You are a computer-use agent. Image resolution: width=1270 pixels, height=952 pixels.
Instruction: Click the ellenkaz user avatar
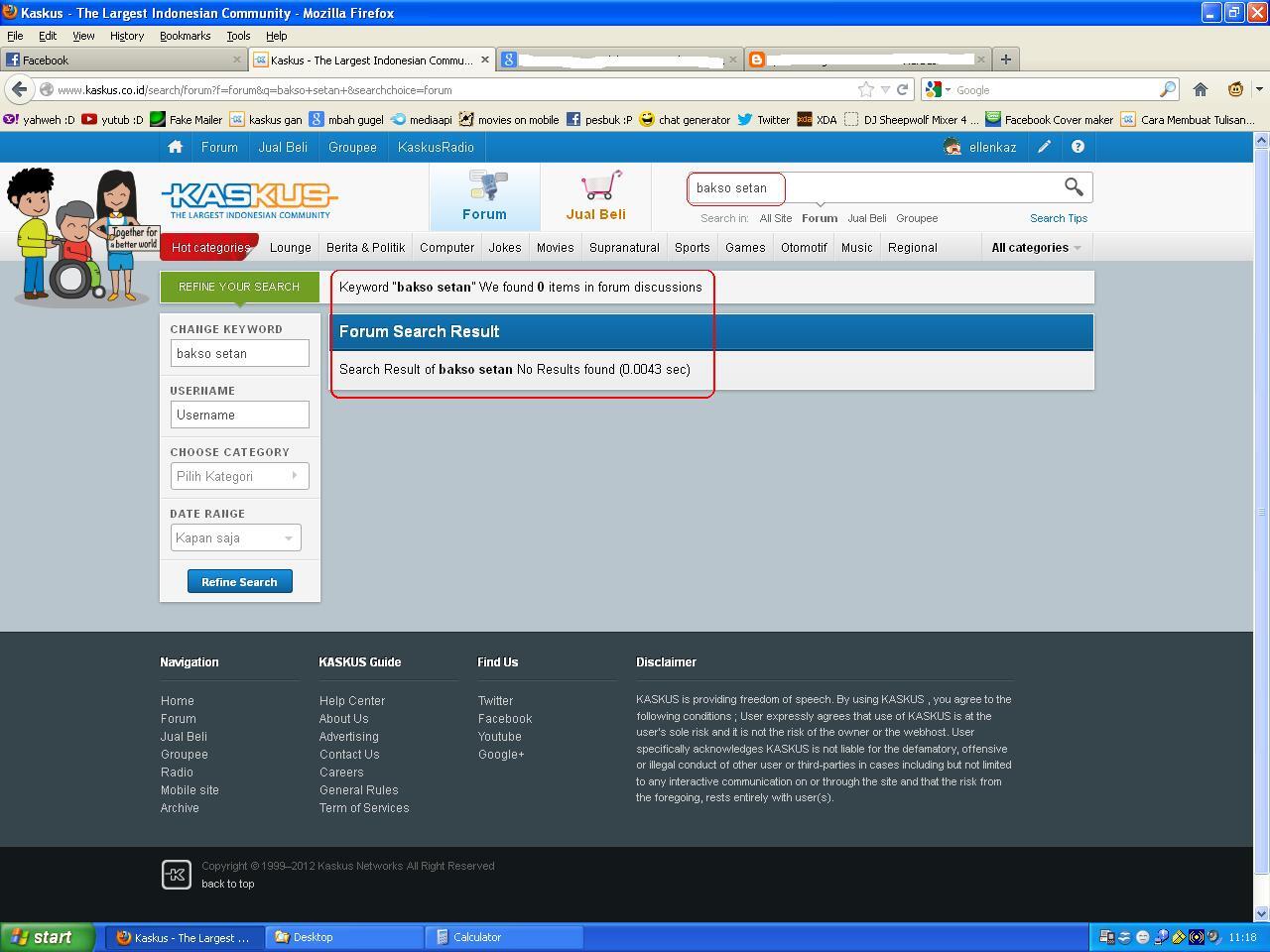tap(952, 147)
